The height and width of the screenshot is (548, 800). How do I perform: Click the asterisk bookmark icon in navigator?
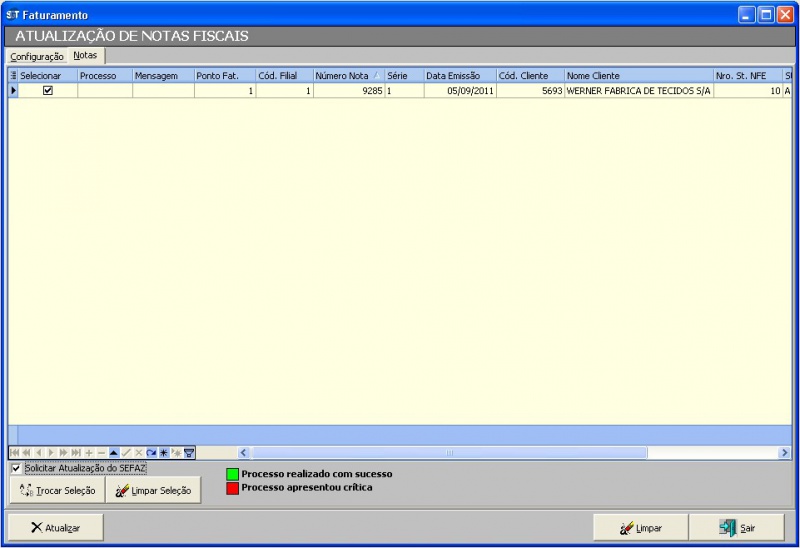164,453
